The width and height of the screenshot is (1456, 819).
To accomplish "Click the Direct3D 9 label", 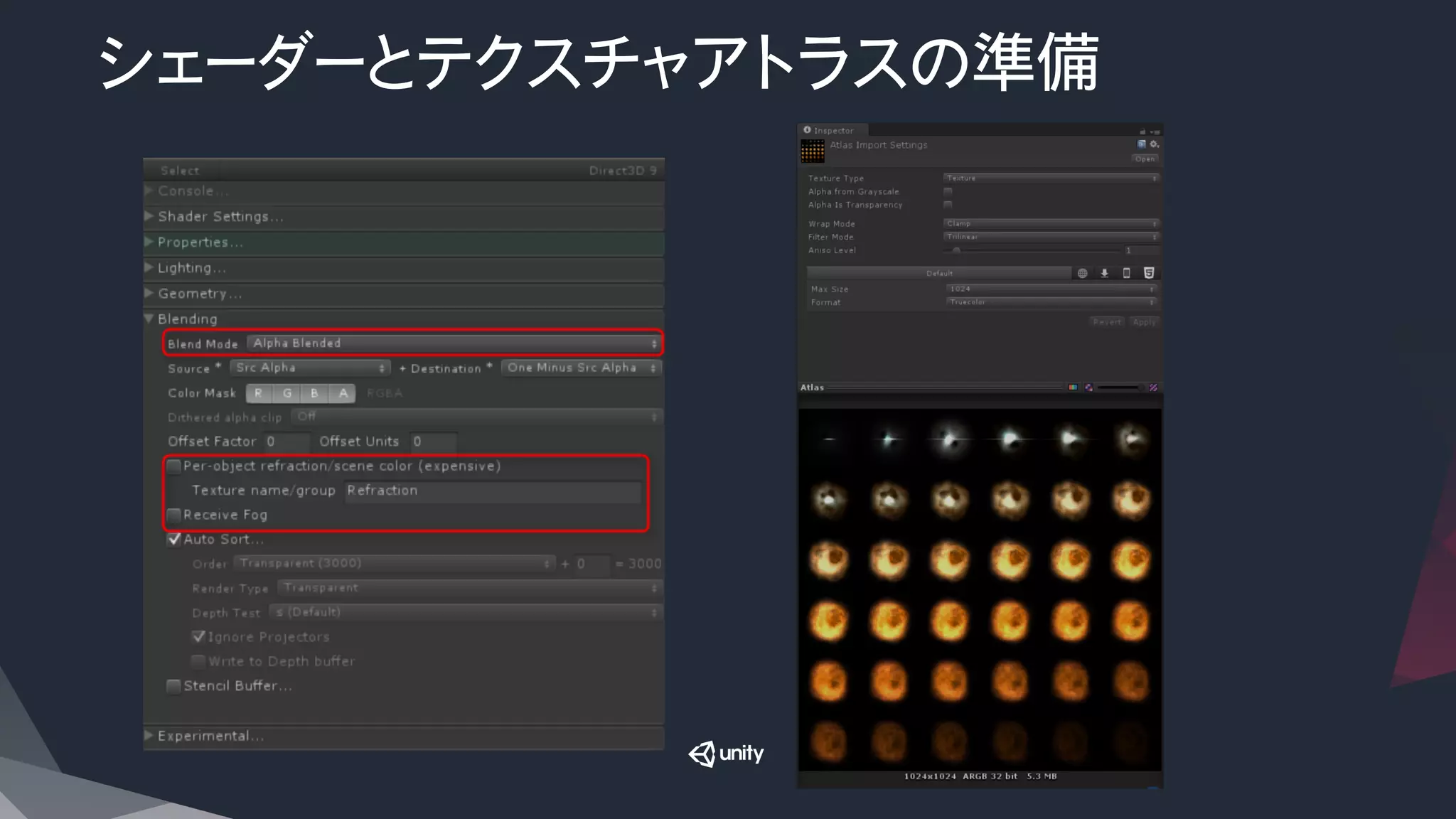I will coord(623,171).
